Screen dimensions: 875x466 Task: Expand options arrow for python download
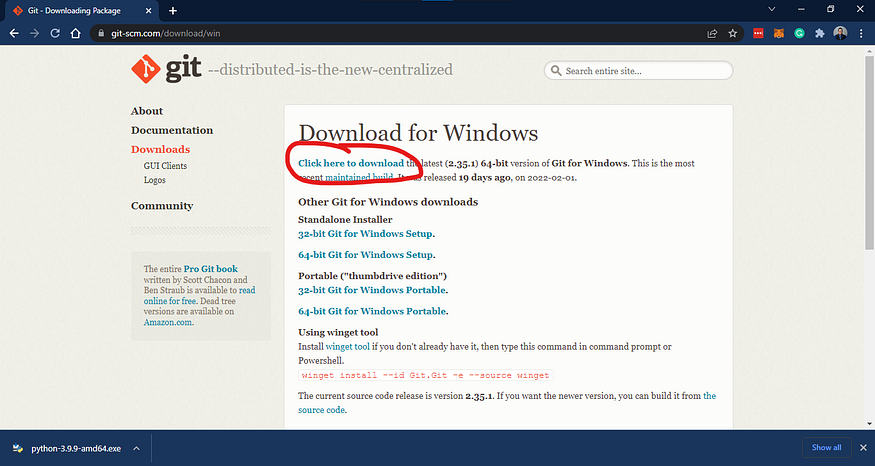click(x=136, y=448)
